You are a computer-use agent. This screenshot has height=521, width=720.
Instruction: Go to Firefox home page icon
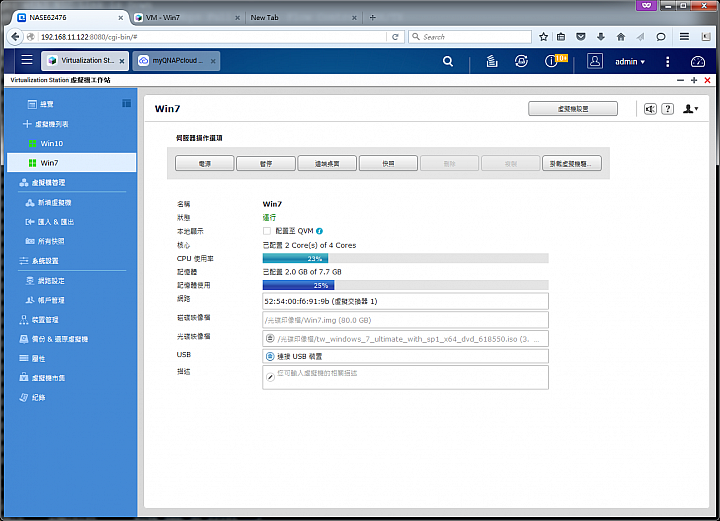[621, 37]
